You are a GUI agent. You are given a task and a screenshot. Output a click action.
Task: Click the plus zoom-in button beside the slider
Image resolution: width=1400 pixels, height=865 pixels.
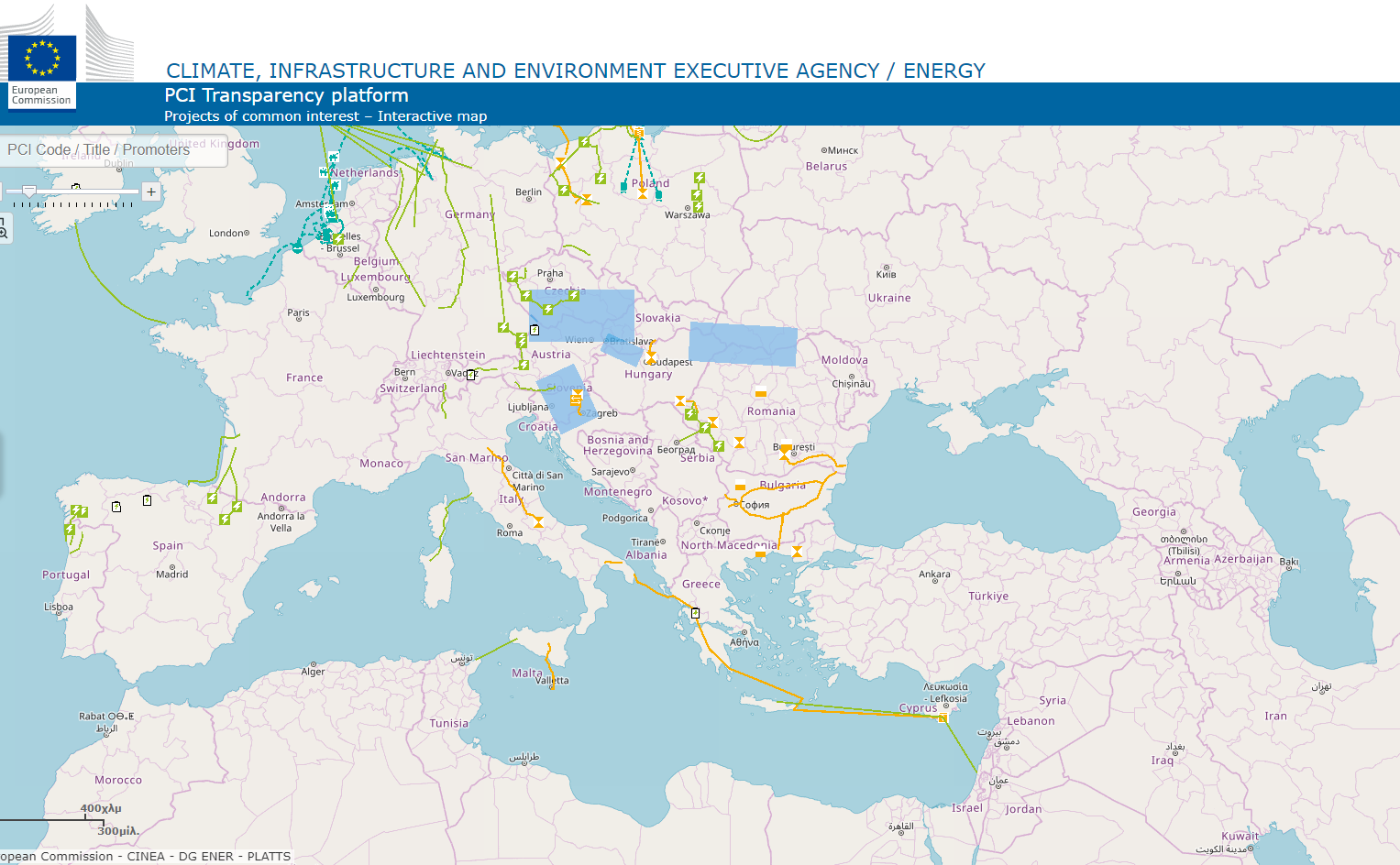tap(151, 192)
